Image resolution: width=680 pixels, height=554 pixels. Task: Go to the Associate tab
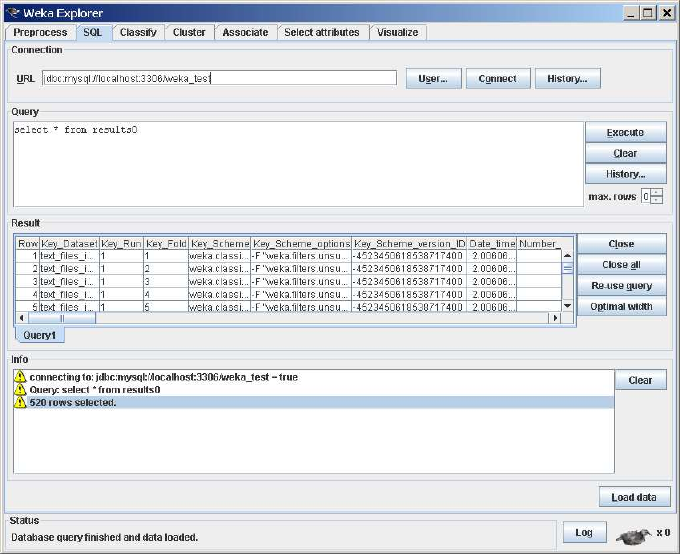[245, 33]
